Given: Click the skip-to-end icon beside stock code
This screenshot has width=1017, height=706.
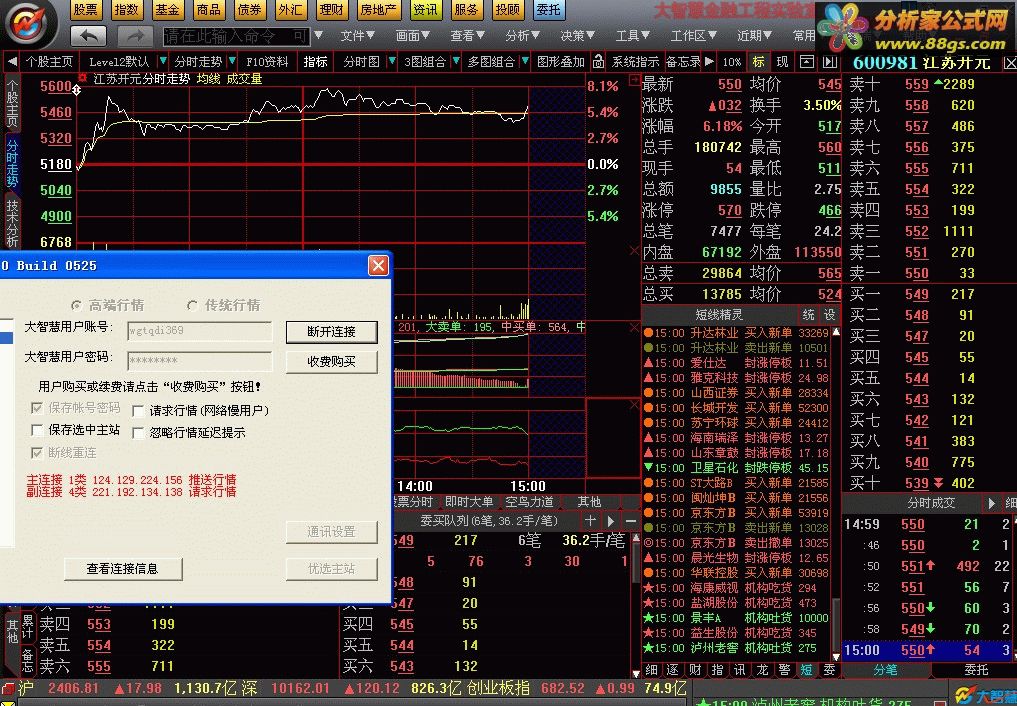Looking at the screenshot, I should point(830,62).
